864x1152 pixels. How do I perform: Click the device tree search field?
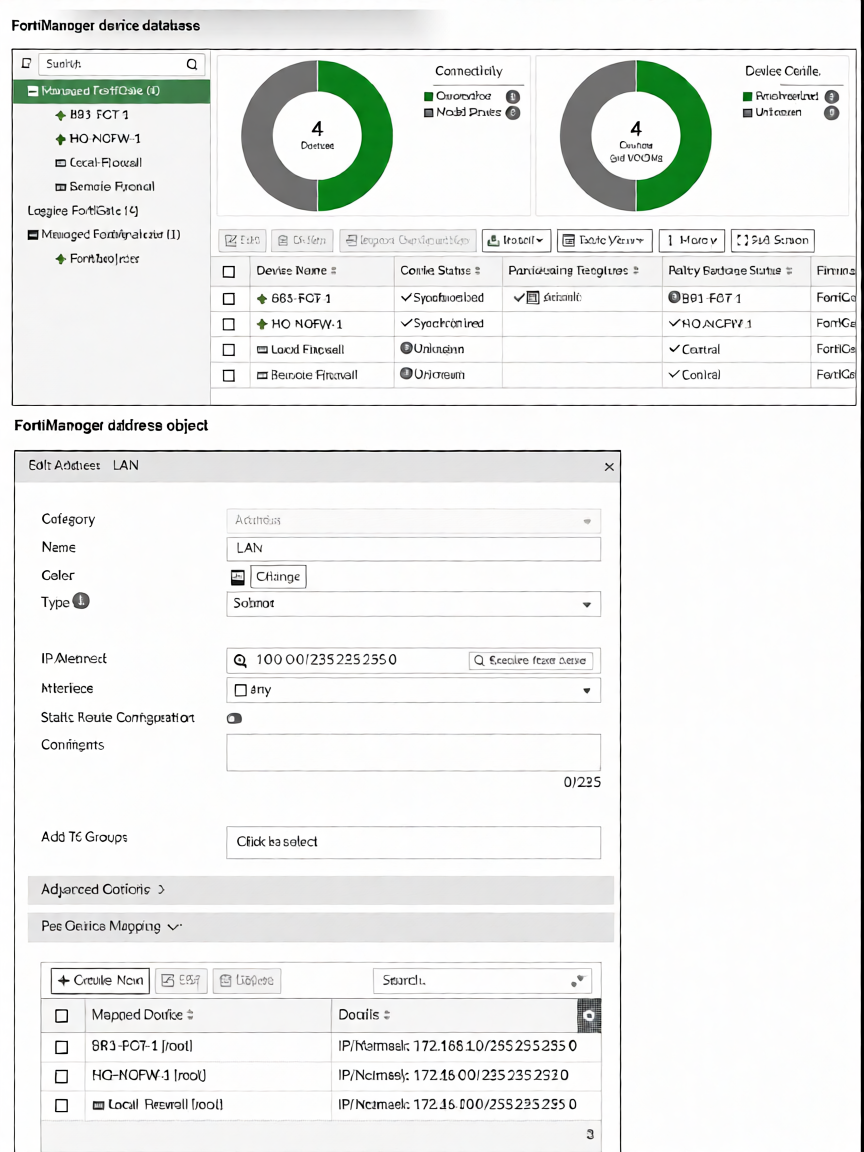click(120, 64)
